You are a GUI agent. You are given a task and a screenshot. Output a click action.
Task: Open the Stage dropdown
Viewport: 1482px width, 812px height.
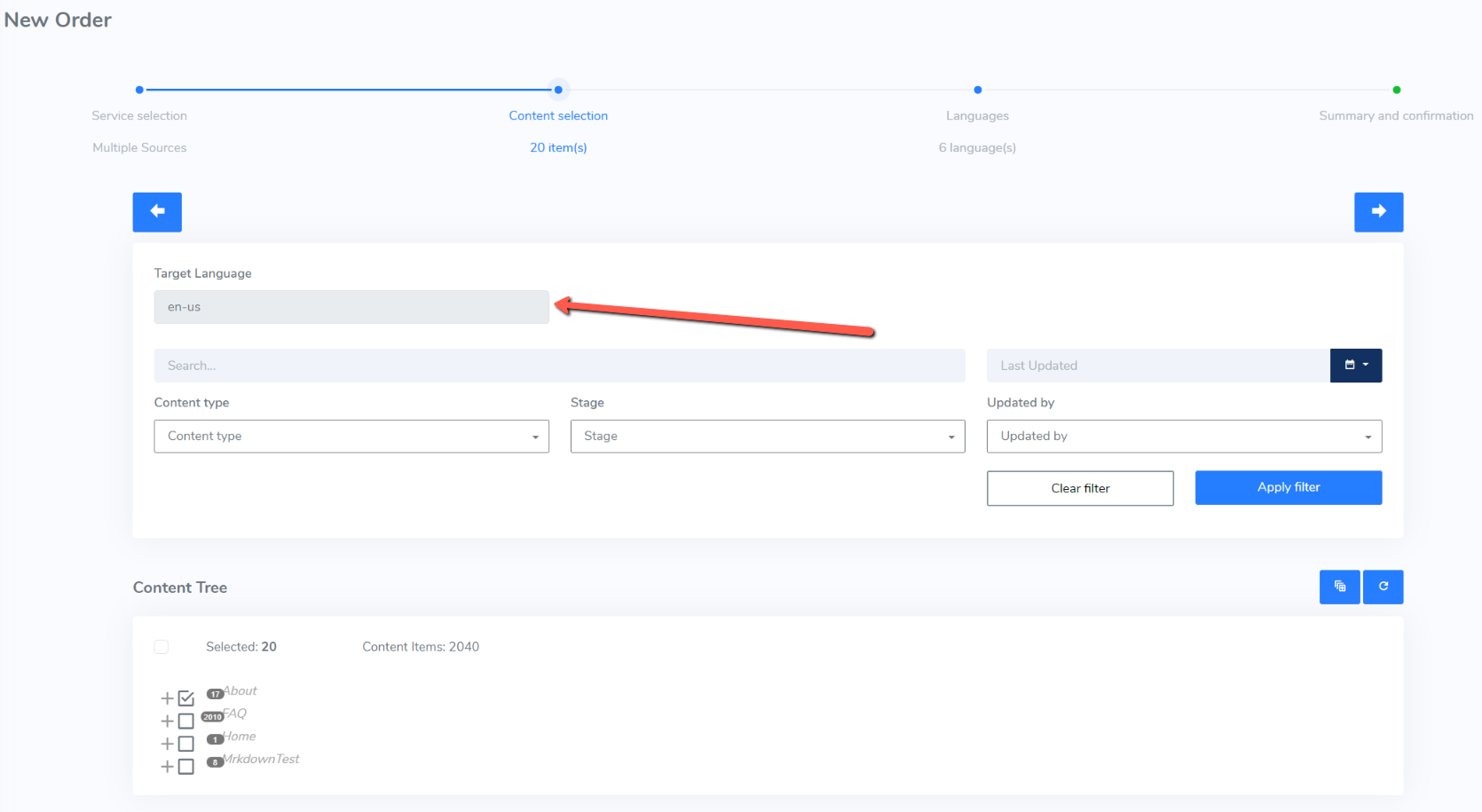(x=768, y=437)
